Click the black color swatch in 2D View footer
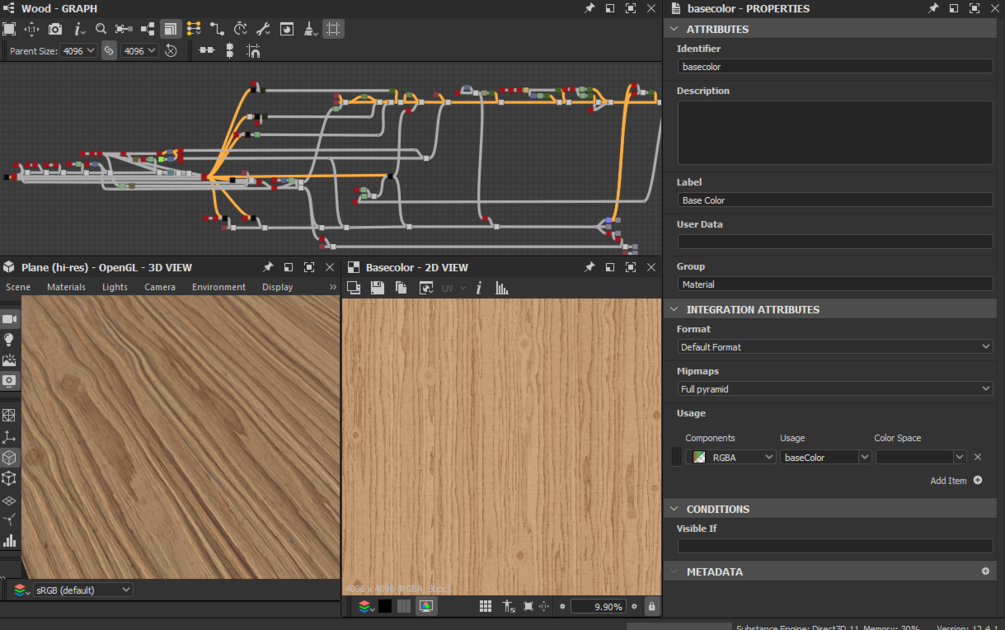Screen dimensions: 1005x630 click(x=385, y=606)
